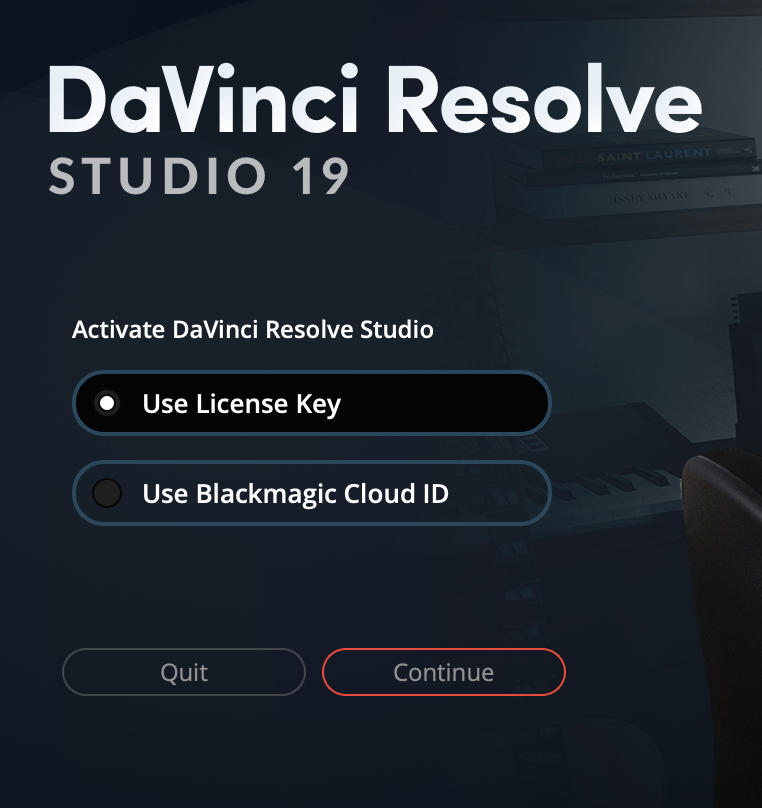
Task: Select the Use License Key radio button
Action: click(107, 403)
